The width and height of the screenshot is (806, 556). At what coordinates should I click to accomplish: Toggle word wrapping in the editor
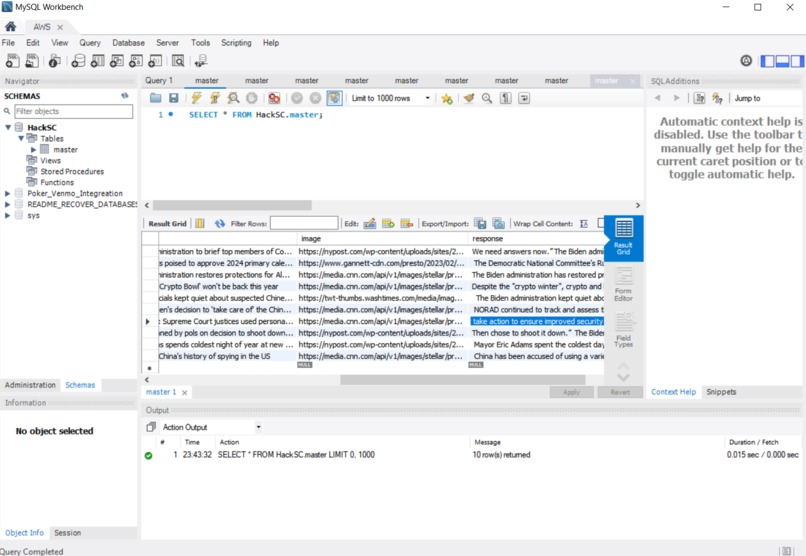coord(524,98)
